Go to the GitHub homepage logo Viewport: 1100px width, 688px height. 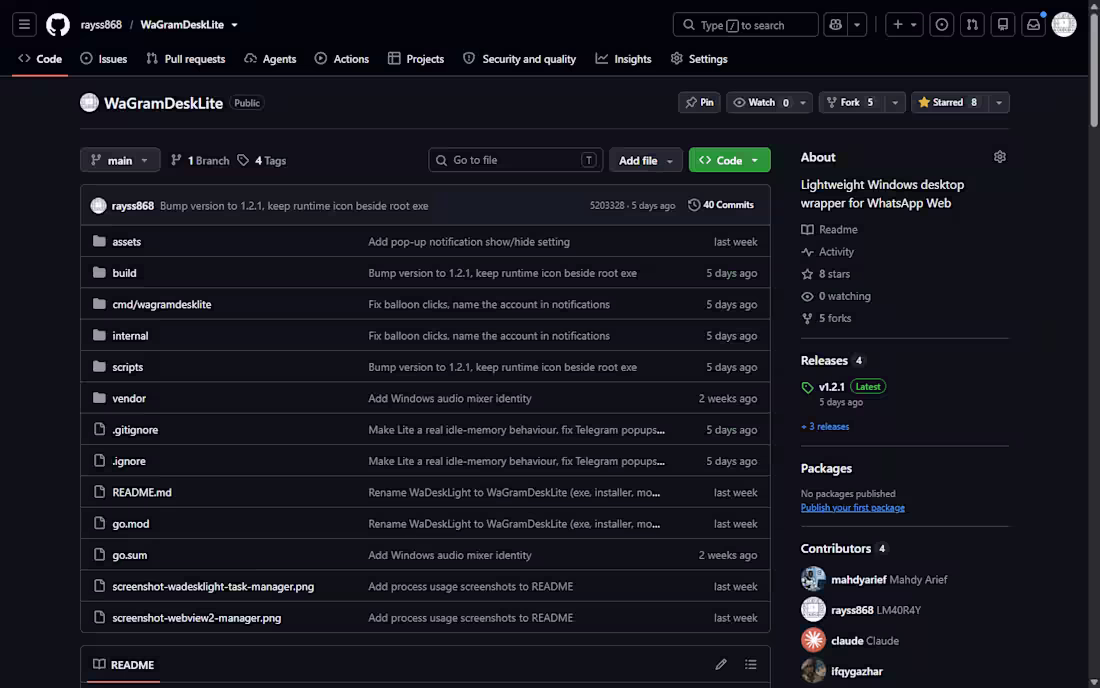point(58,25)
